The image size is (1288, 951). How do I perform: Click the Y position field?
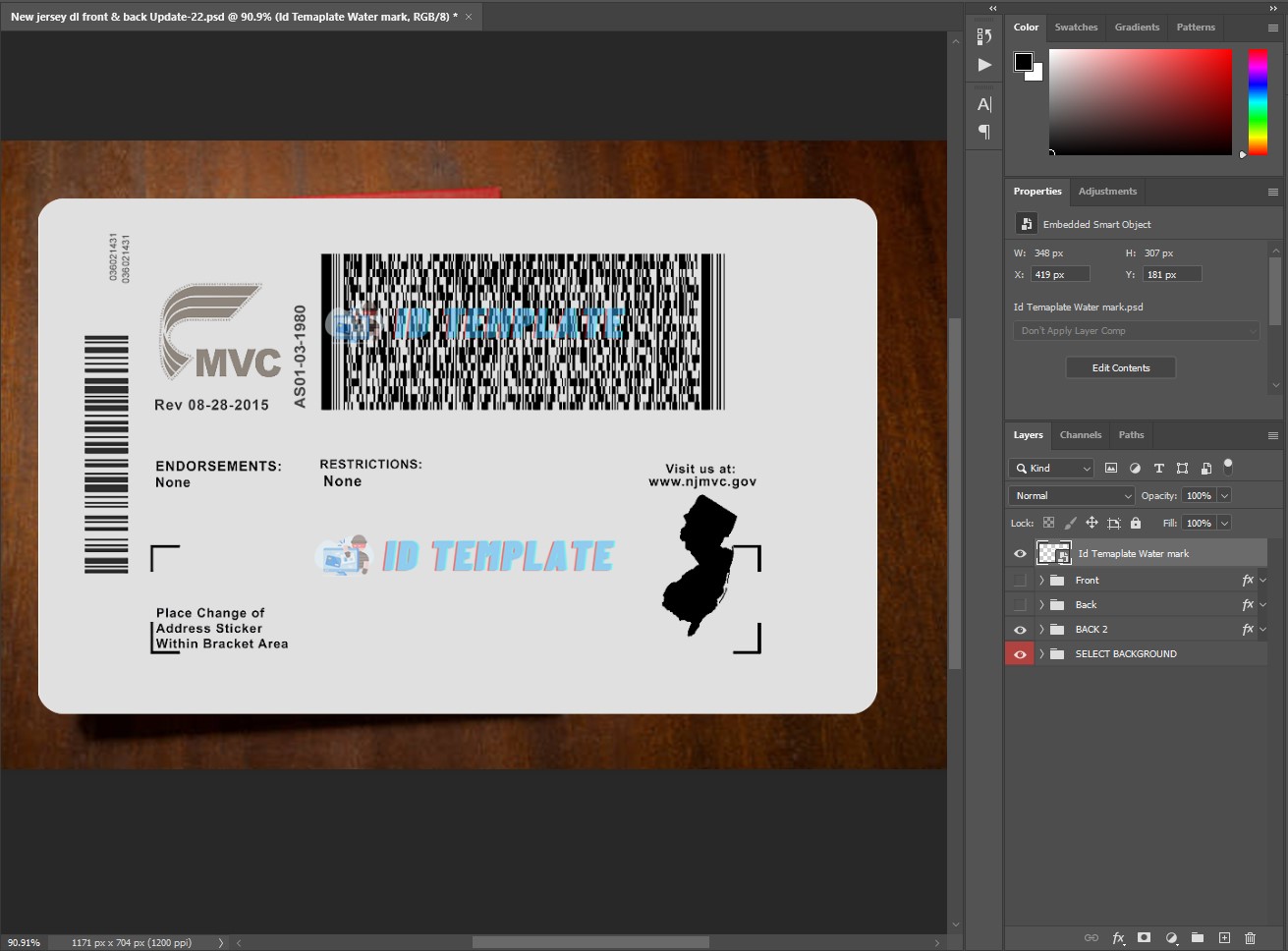tap(1171, 275)
